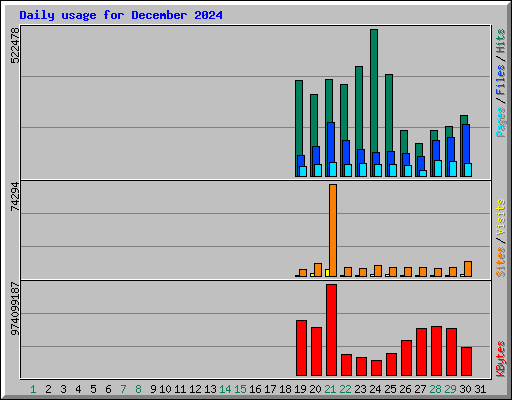The height and width of the screenshot is (400, 512).
Task: Click the 974099187 KBytes axis value
Action: coord(15,309)
